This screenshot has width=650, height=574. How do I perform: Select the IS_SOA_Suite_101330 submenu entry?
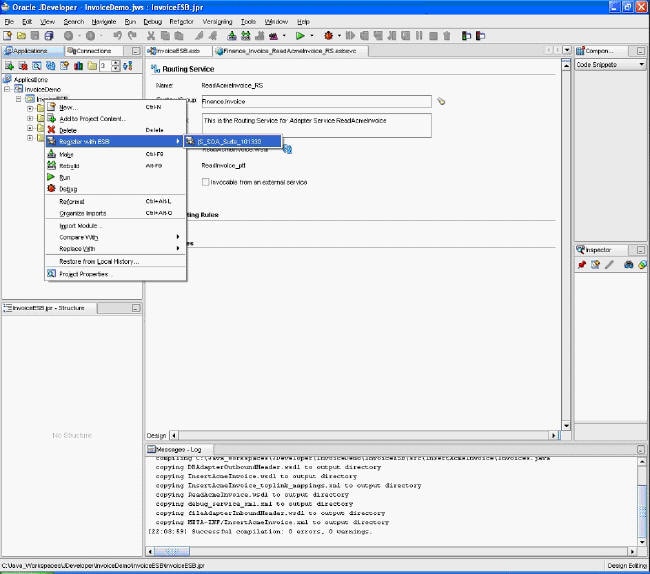pyautogui.click(x=233, y=141)
